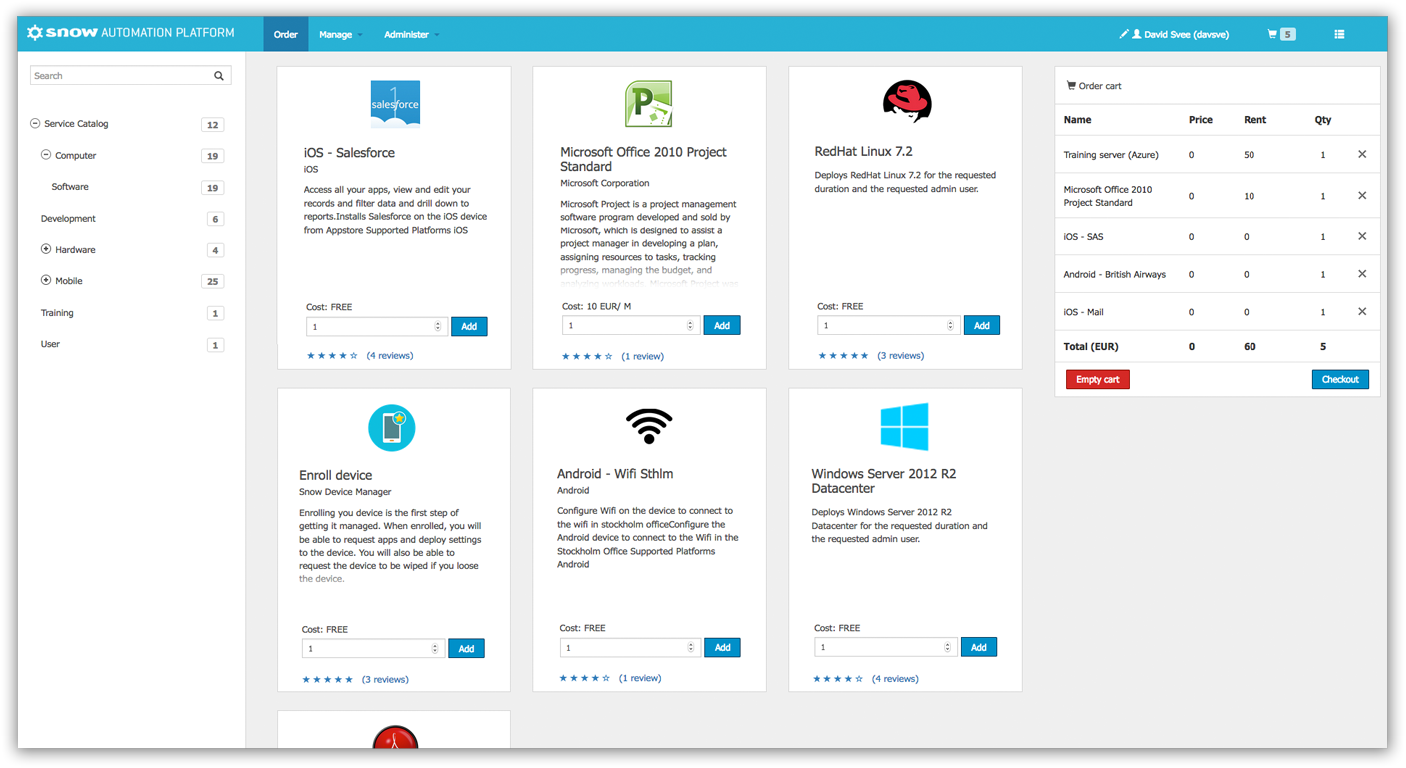Remove iOS - SAS from cart

(1362, 237)
